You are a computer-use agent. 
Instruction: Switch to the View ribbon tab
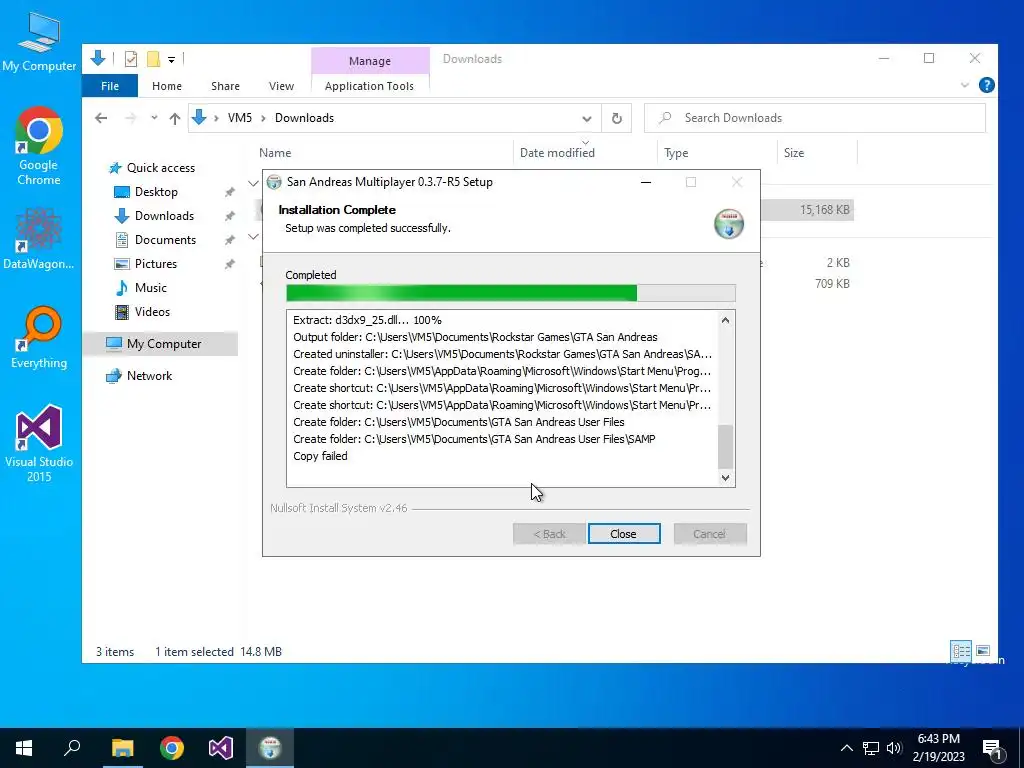point(281,86)
